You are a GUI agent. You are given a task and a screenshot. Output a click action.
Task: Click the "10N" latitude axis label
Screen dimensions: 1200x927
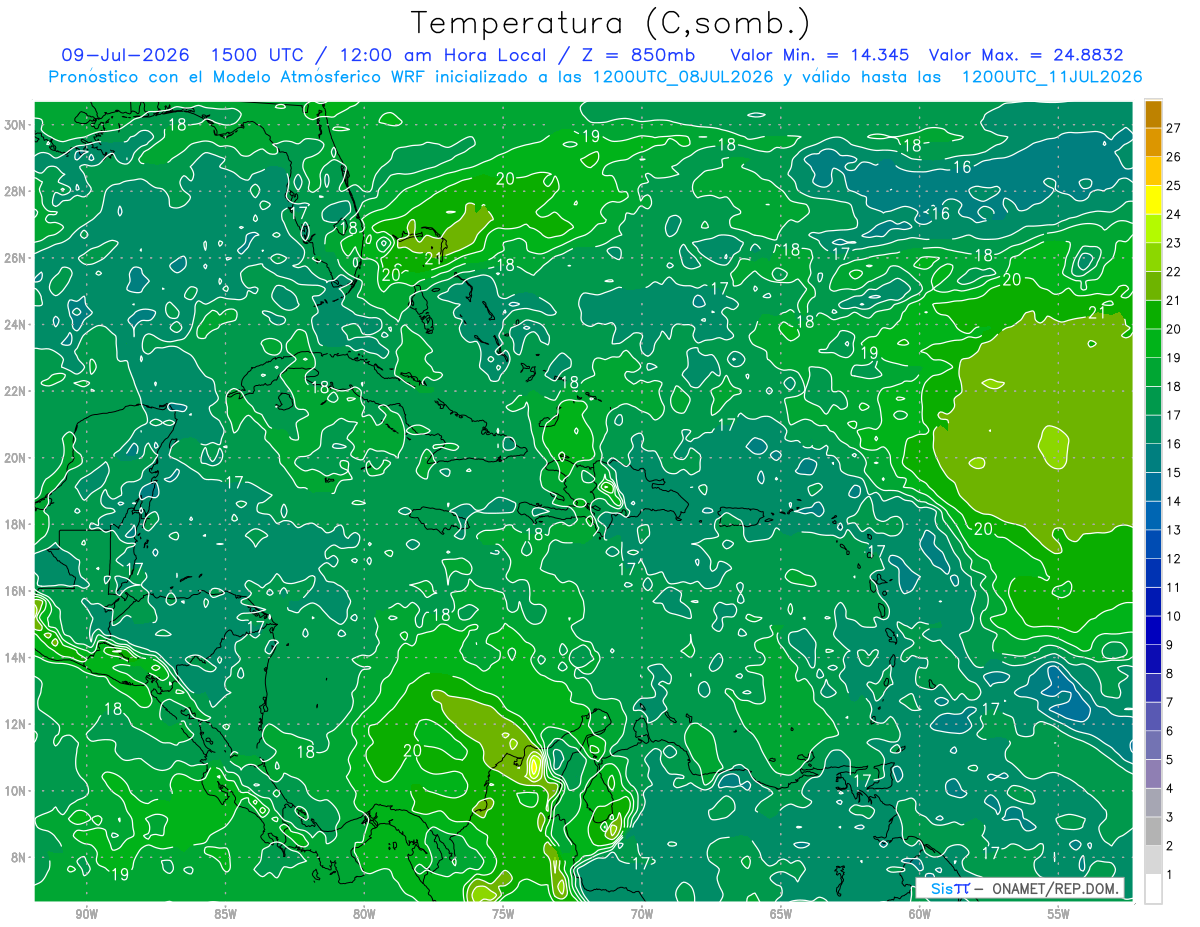[17, 791]
